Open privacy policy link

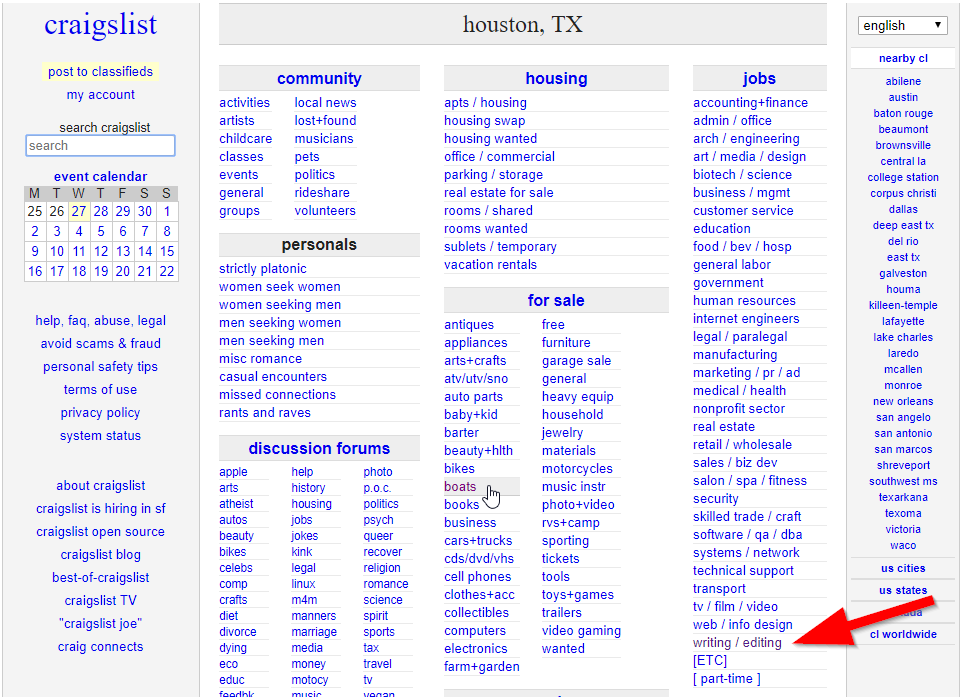(100, 413)
